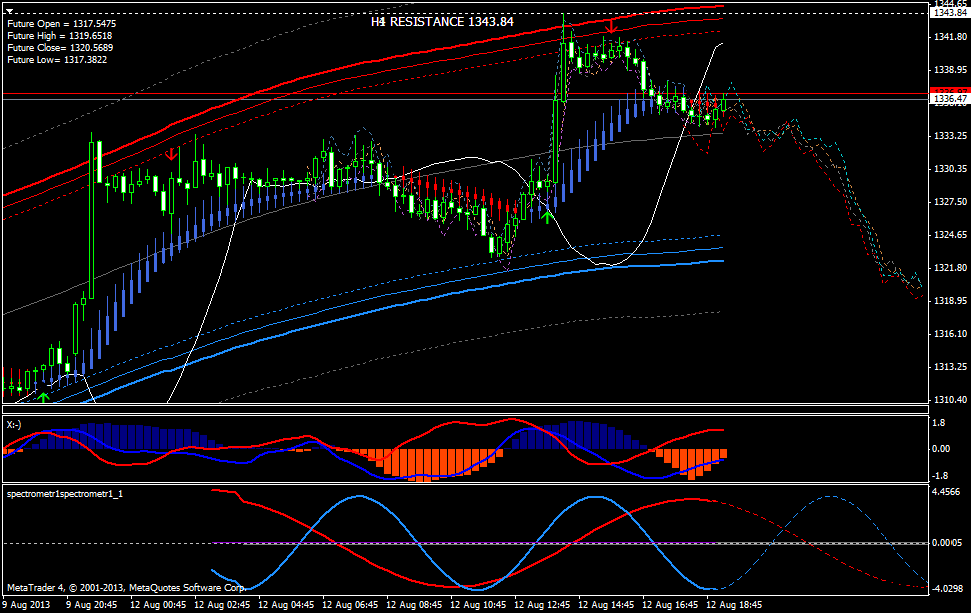Click the 4.4566 spectrometer scale value
This screenshot has height=613, width=971.
(947, 492)
